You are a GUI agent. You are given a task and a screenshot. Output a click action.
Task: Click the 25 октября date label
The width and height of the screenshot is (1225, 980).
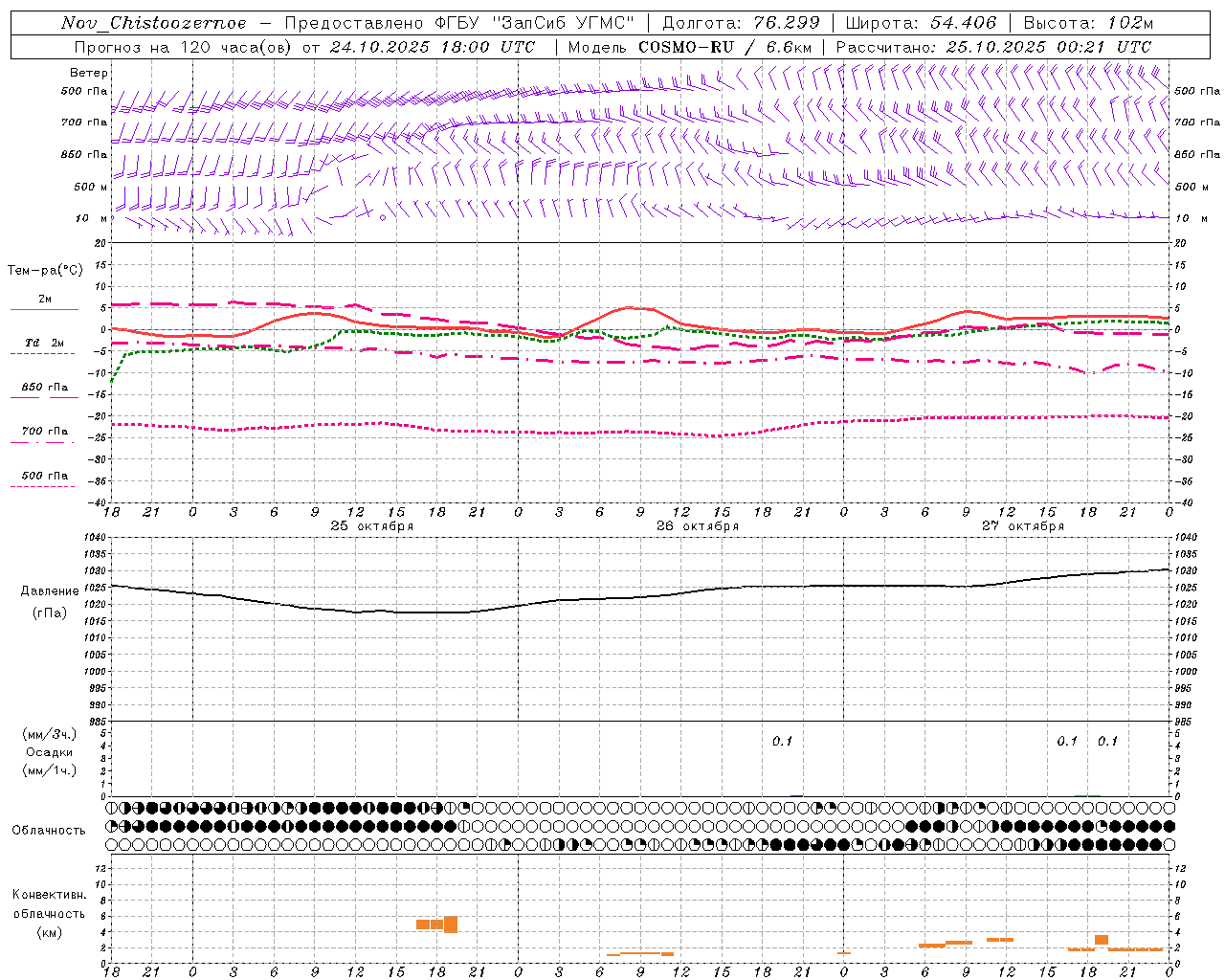(372, 526)
